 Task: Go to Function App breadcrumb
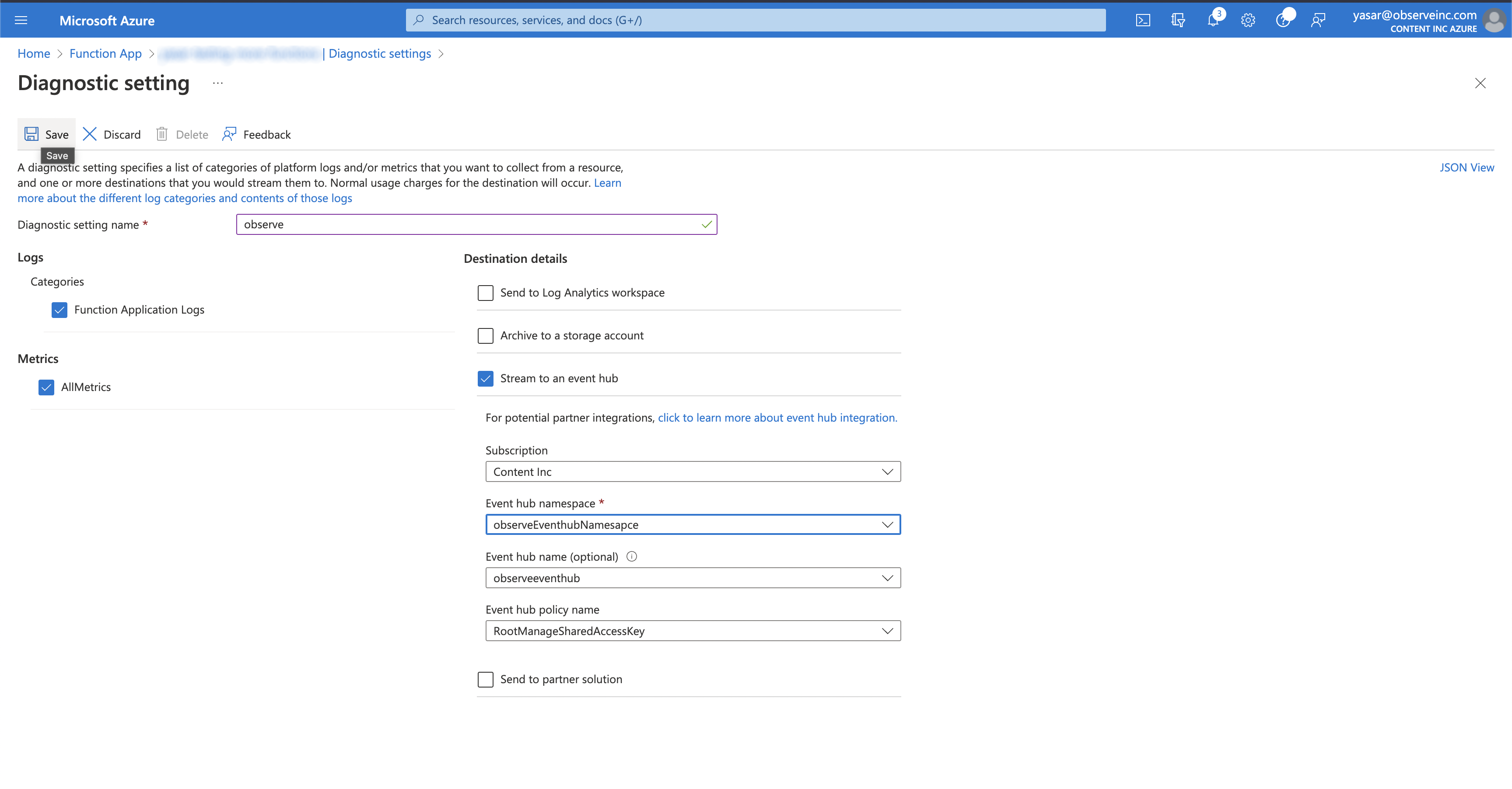click(x=105, y=53)
